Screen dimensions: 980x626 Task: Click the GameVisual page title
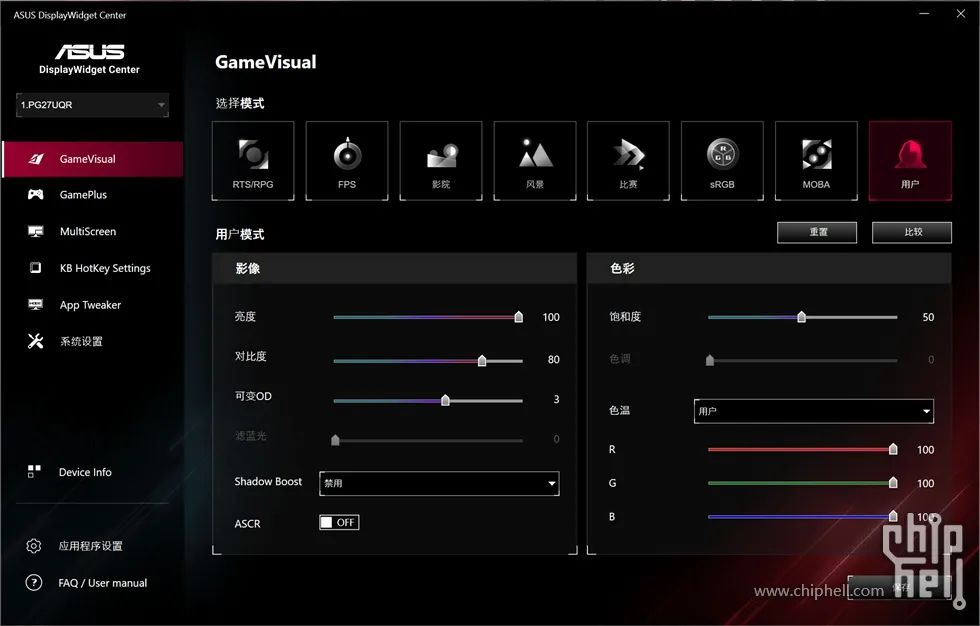266,62
